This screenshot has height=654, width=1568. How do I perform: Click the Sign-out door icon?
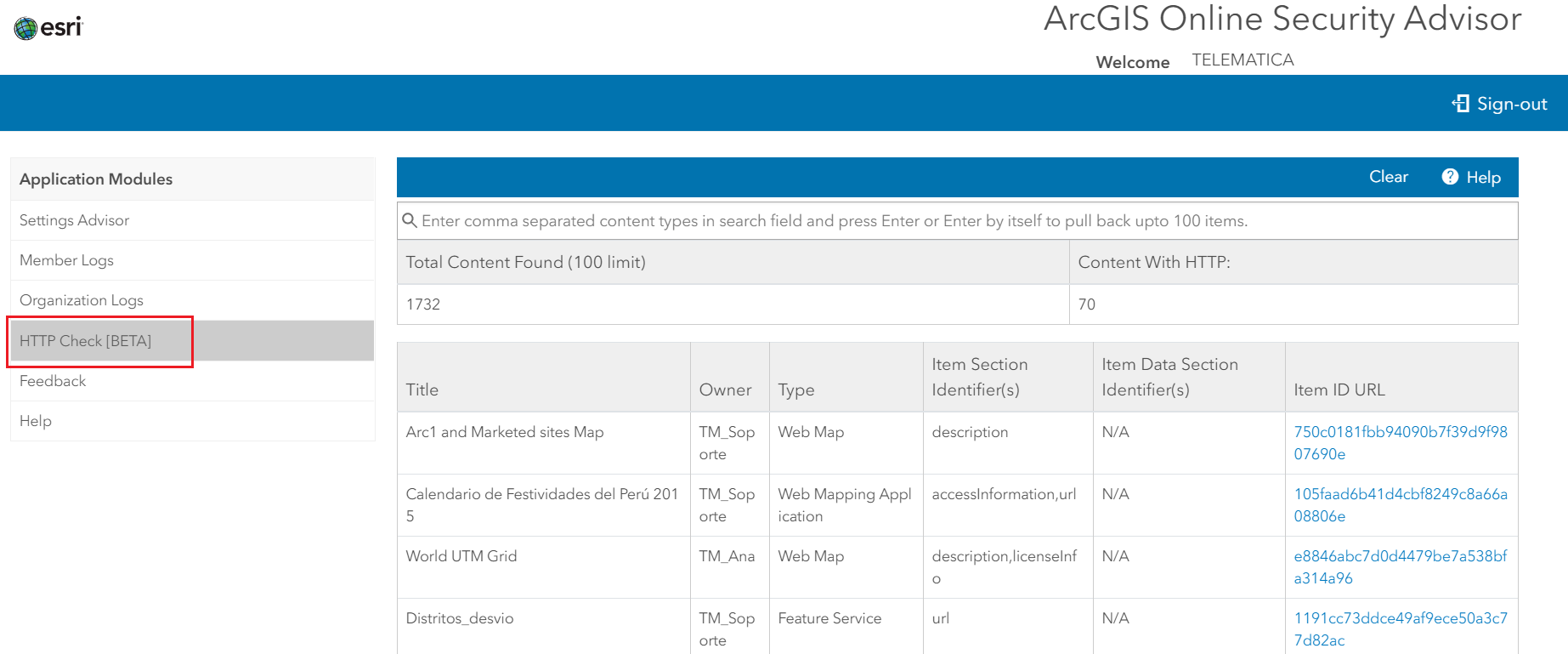coord(1460,104)
